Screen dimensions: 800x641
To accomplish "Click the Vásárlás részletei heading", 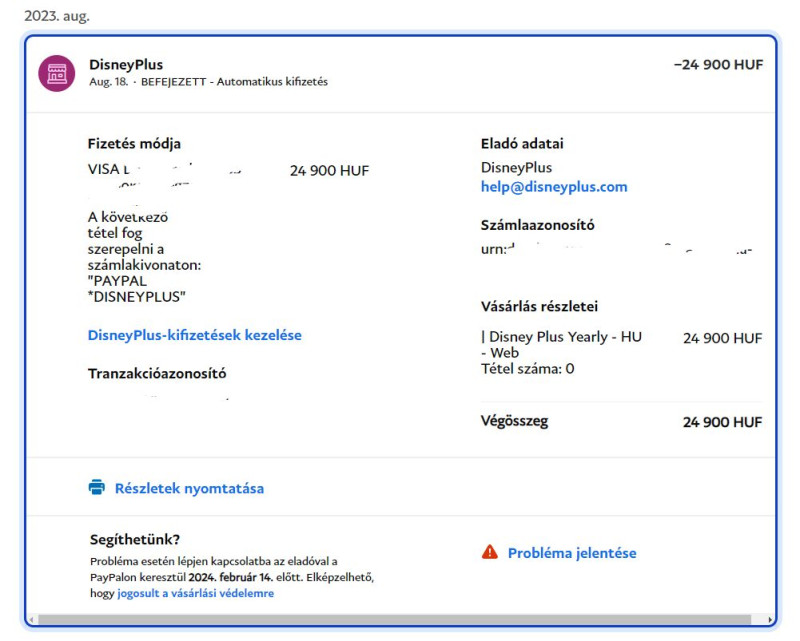I will click(x=539, y=306).
